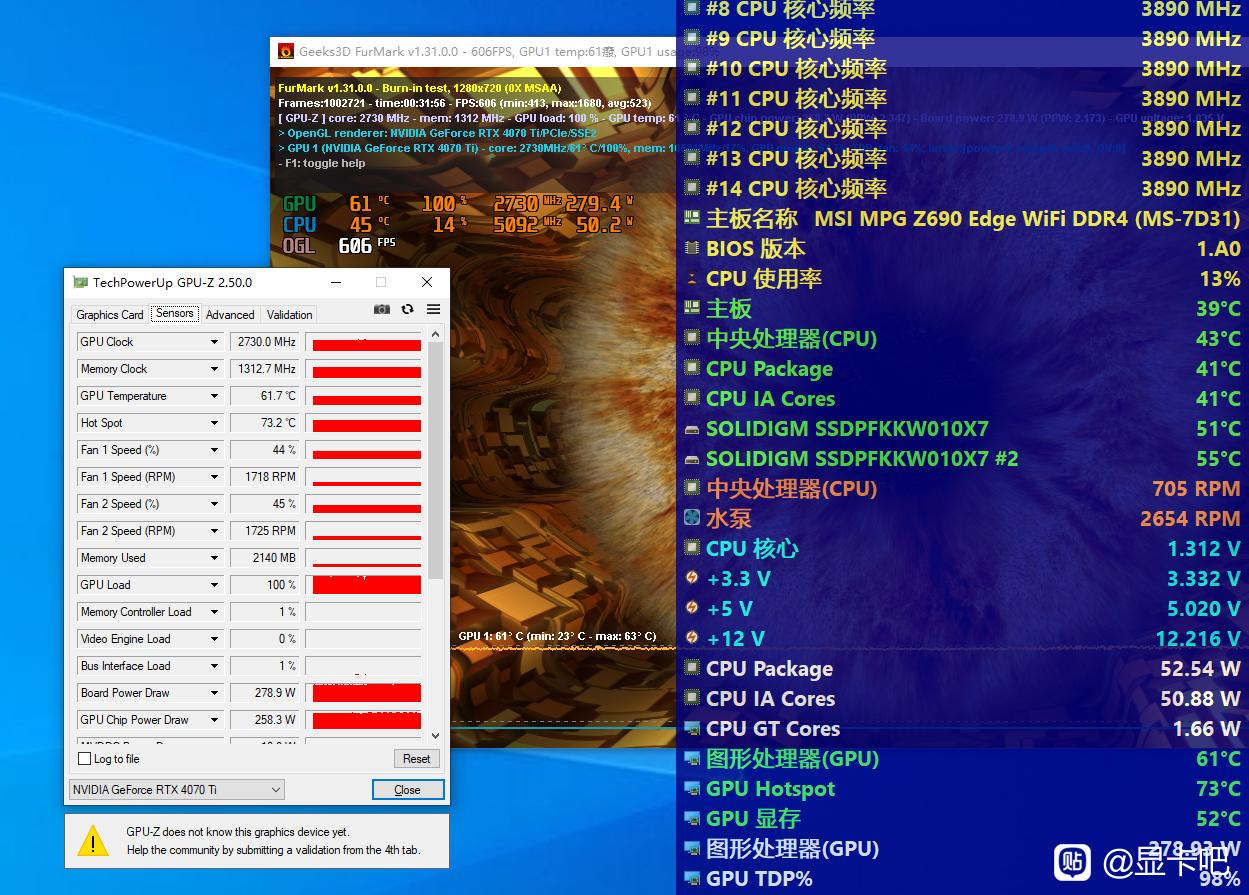Screen dimensions: 1249x895
Task: Take a GPU-Z screenshot with the camera icon
Action: (381, 310)
